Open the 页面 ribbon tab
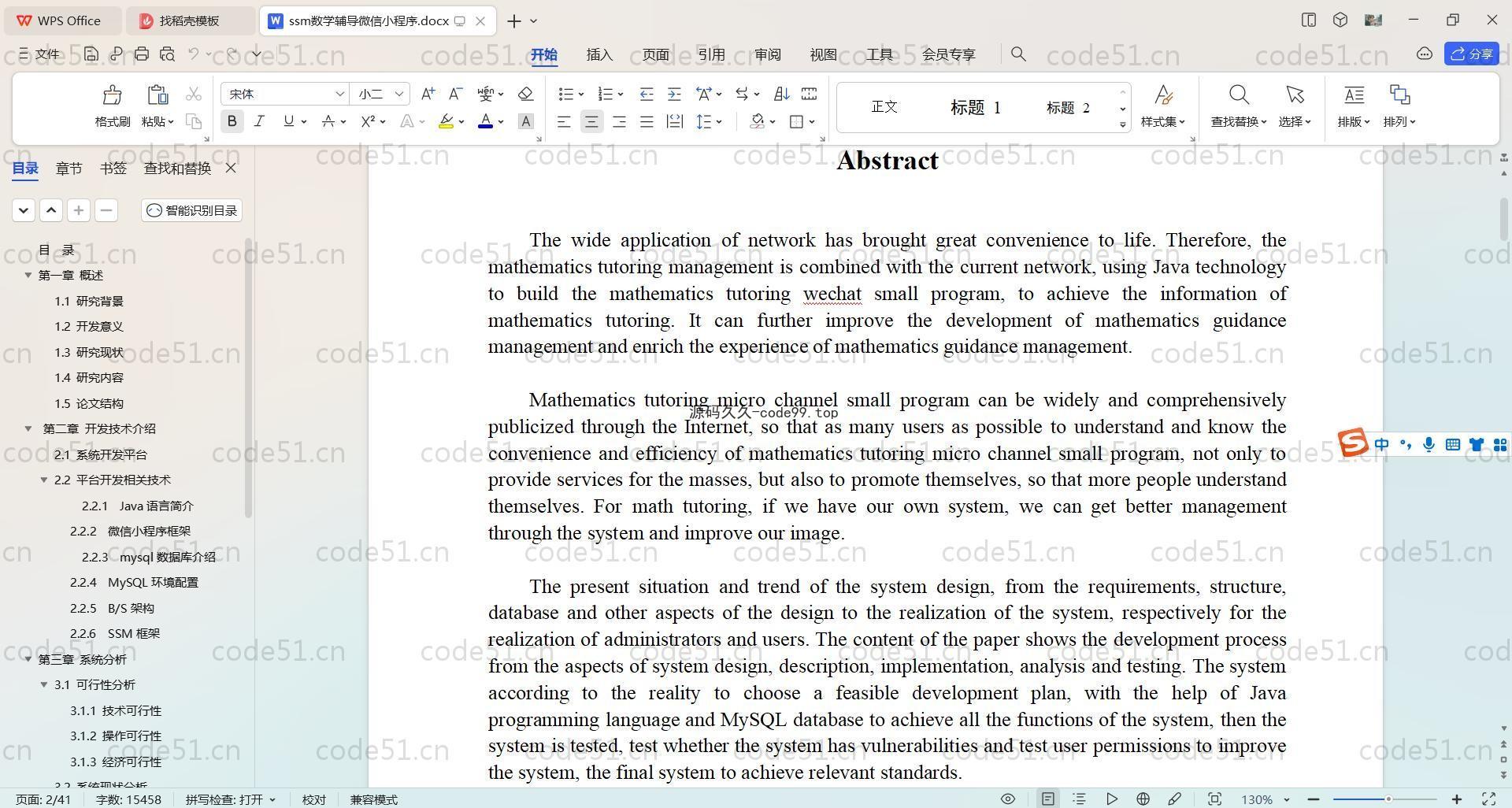The height and width of the screenshot is (808, 1512). pos(655,54)
